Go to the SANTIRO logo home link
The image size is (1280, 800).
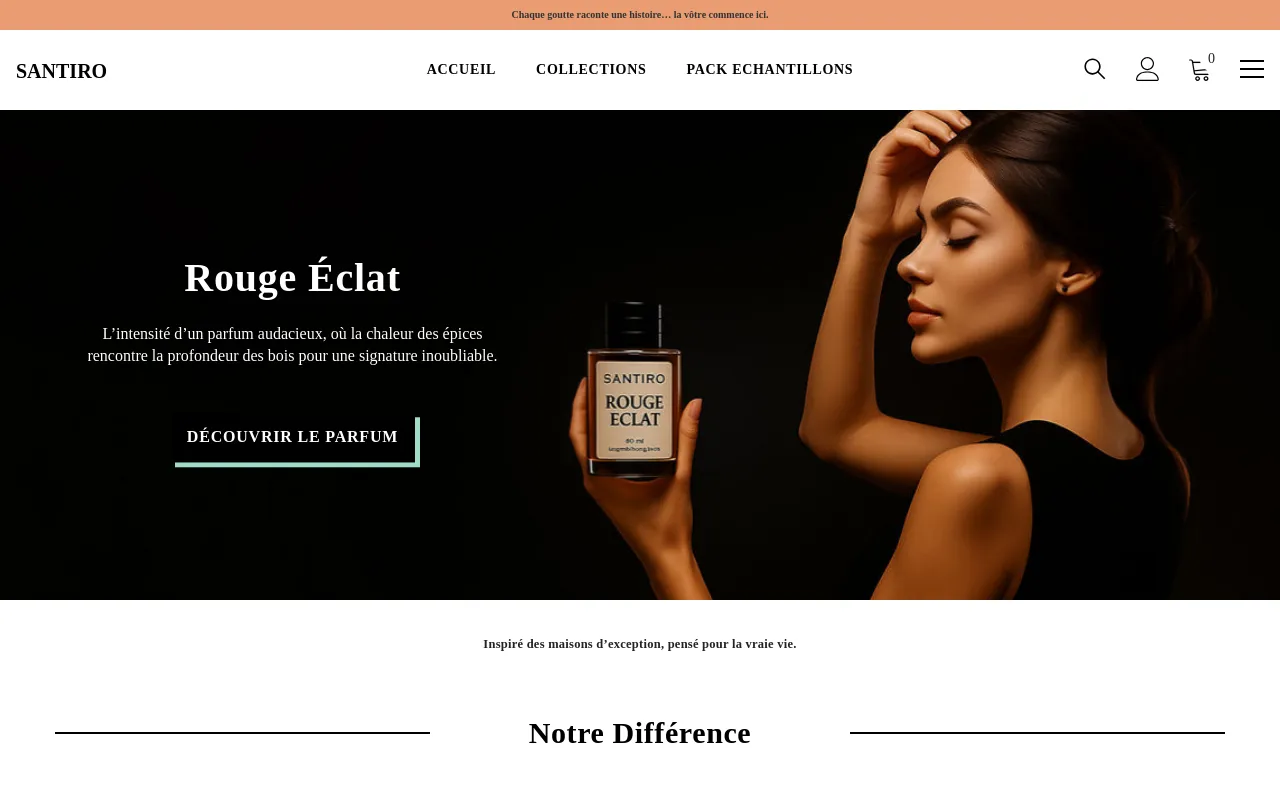[61, 71]
